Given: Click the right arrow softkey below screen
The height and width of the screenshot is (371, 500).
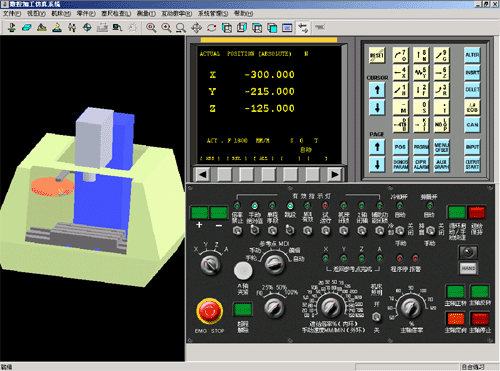Looking at the screenshot, I should [x=335, y=174].
